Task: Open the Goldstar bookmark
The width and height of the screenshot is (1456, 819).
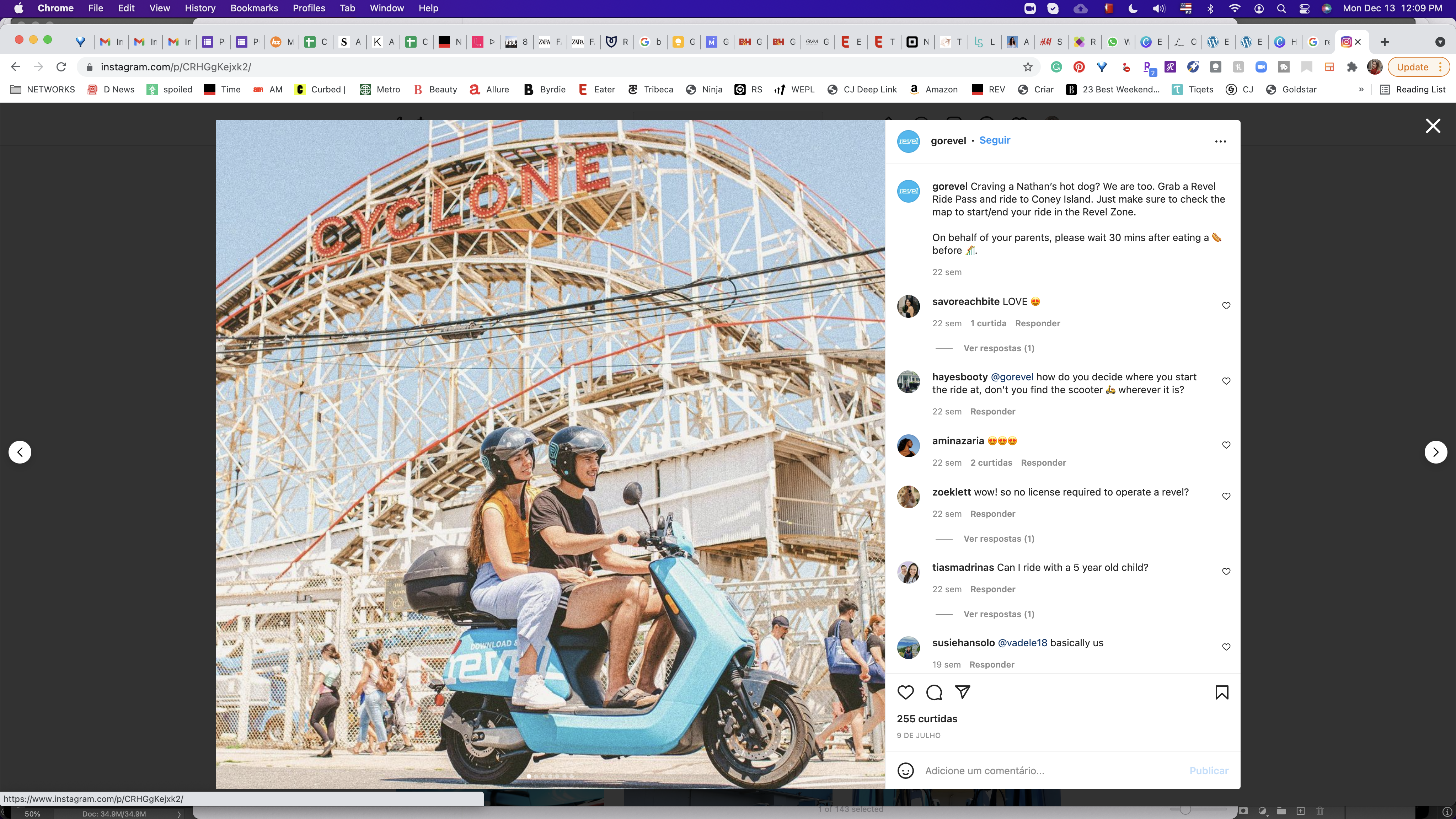Action: 1291,89
